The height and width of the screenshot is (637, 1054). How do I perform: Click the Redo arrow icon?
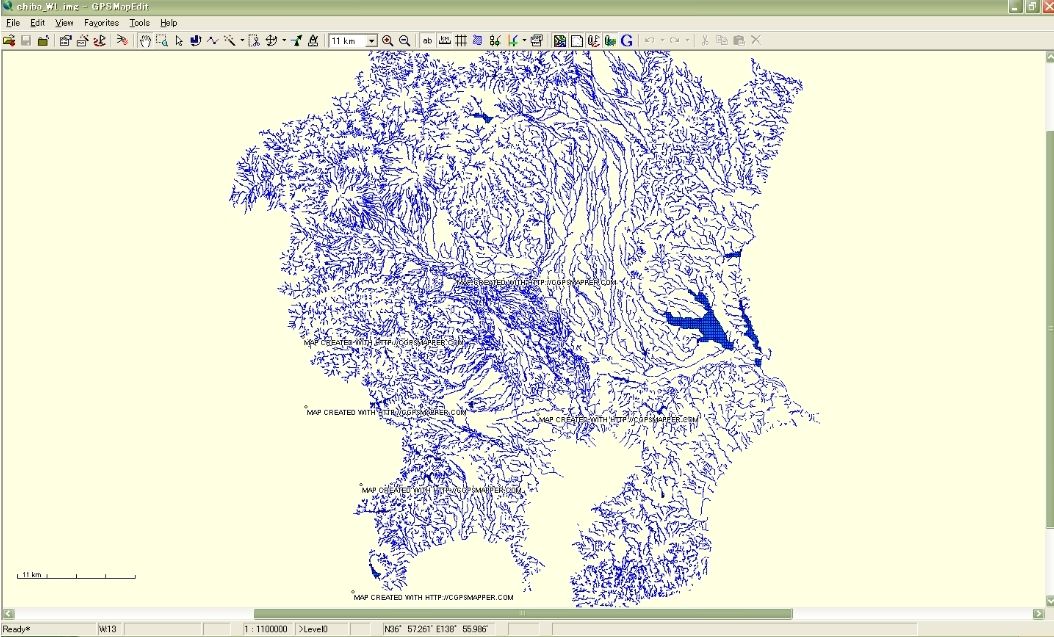coord(674,40)
